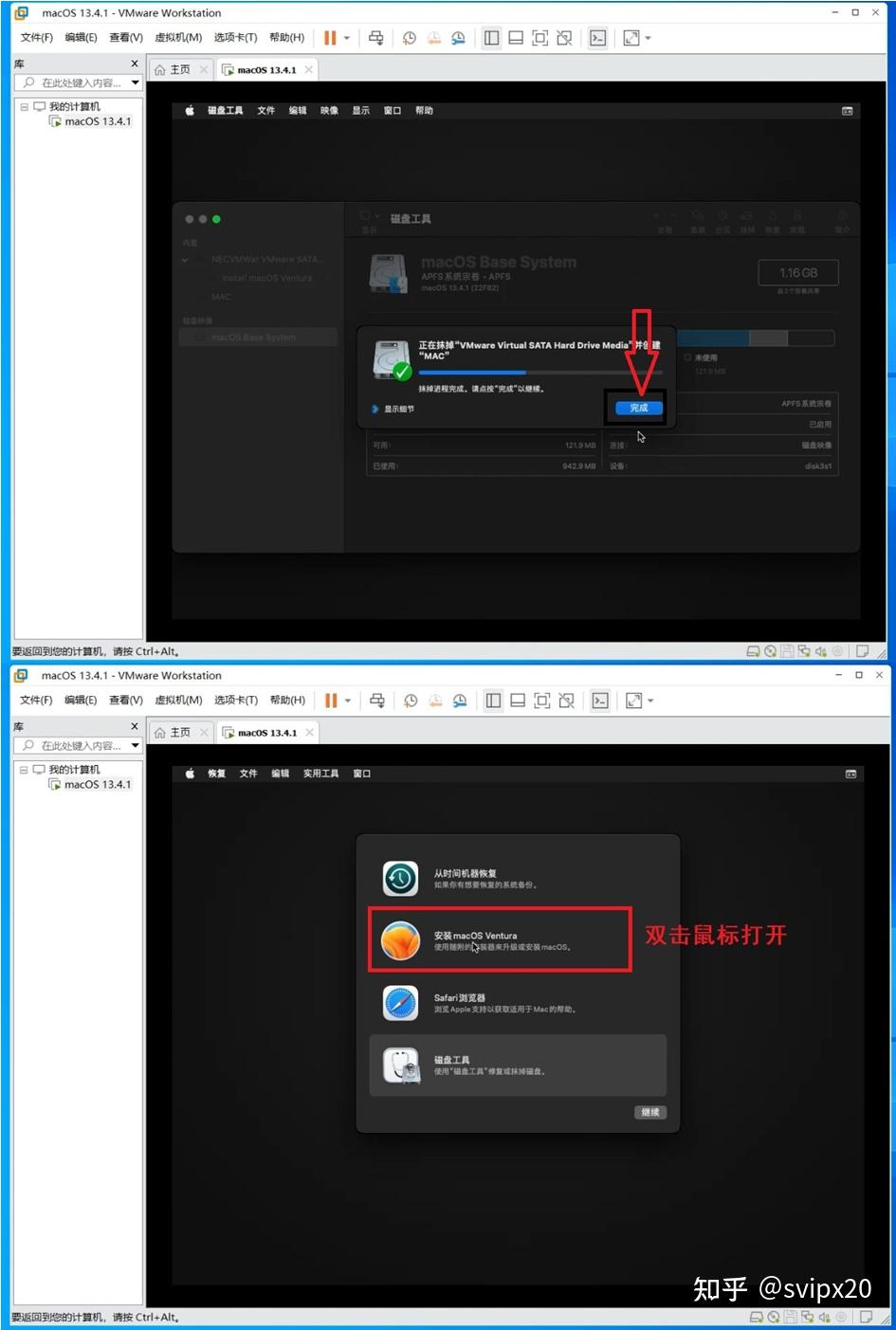Click green zoom dot of Disk Utility window
The height and width of the screenshot is (1330, 896).
[x=216, y=219]
